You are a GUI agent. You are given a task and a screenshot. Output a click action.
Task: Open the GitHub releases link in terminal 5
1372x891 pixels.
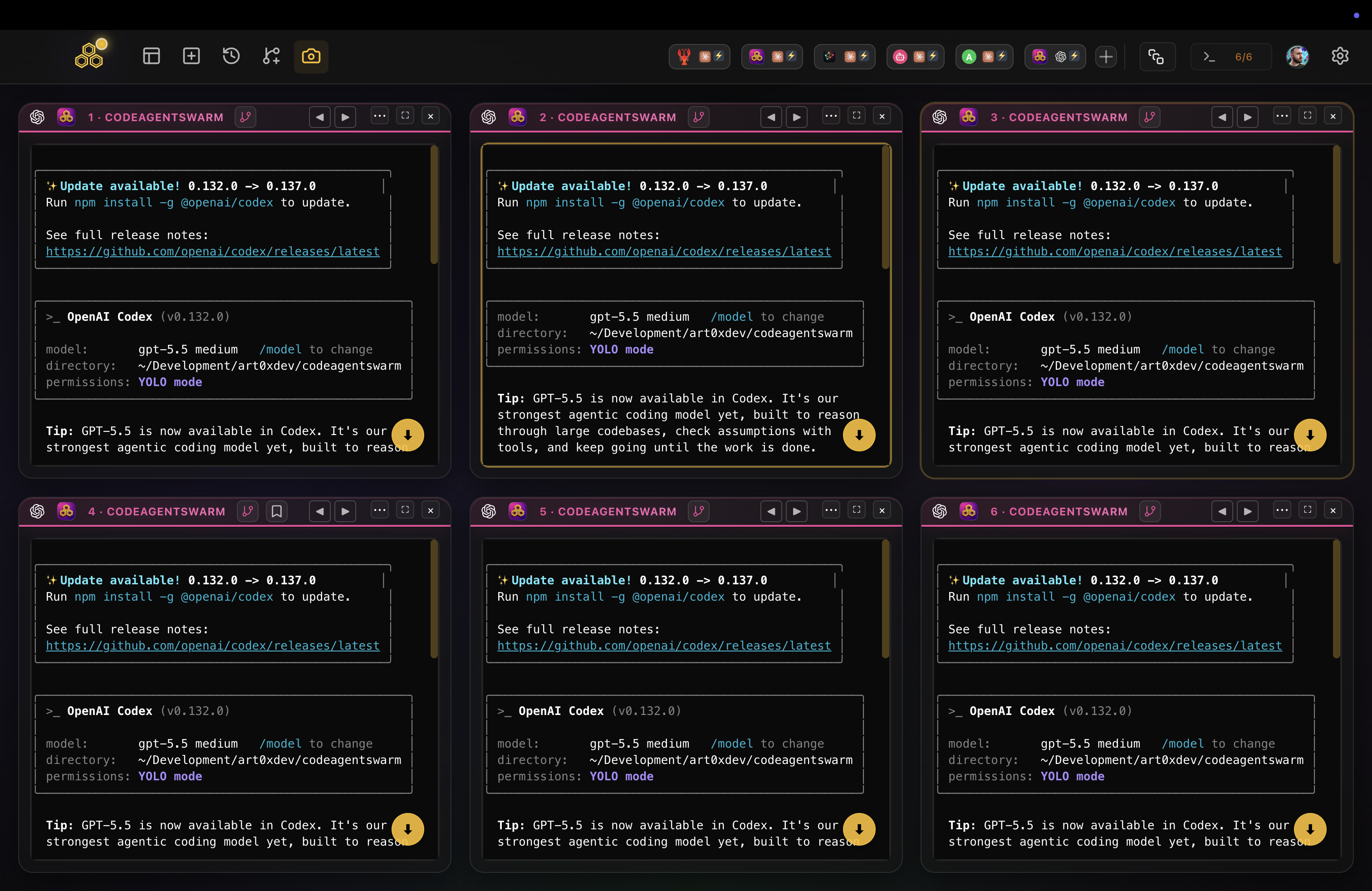point(664,646)
